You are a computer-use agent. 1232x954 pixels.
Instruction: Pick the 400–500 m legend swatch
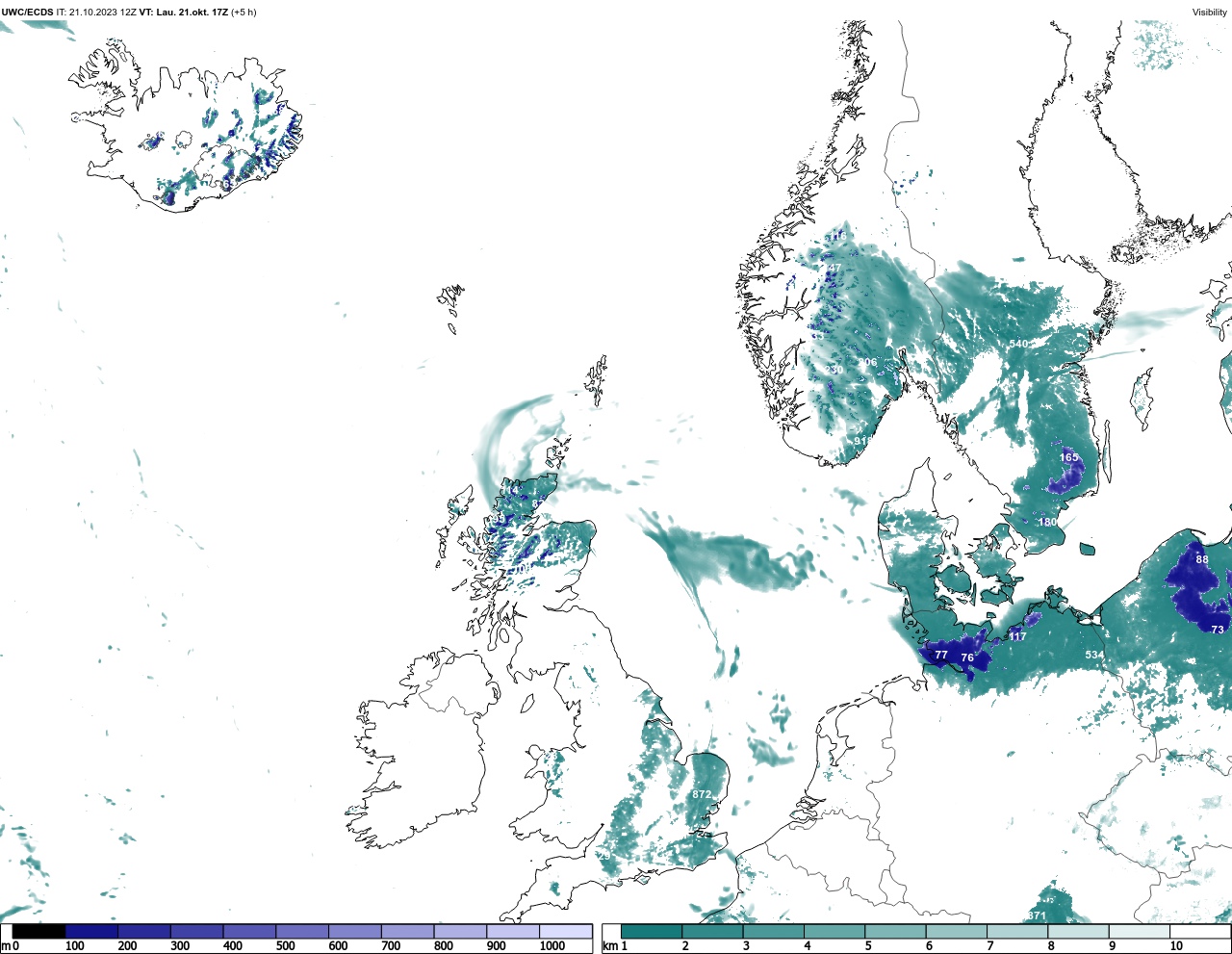pyautogui.click(x=249, y=932)
